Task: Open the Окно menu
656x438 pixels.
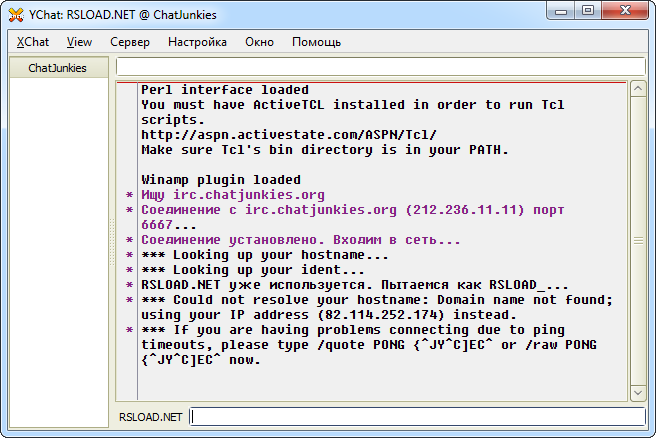Action: [259, 42]
